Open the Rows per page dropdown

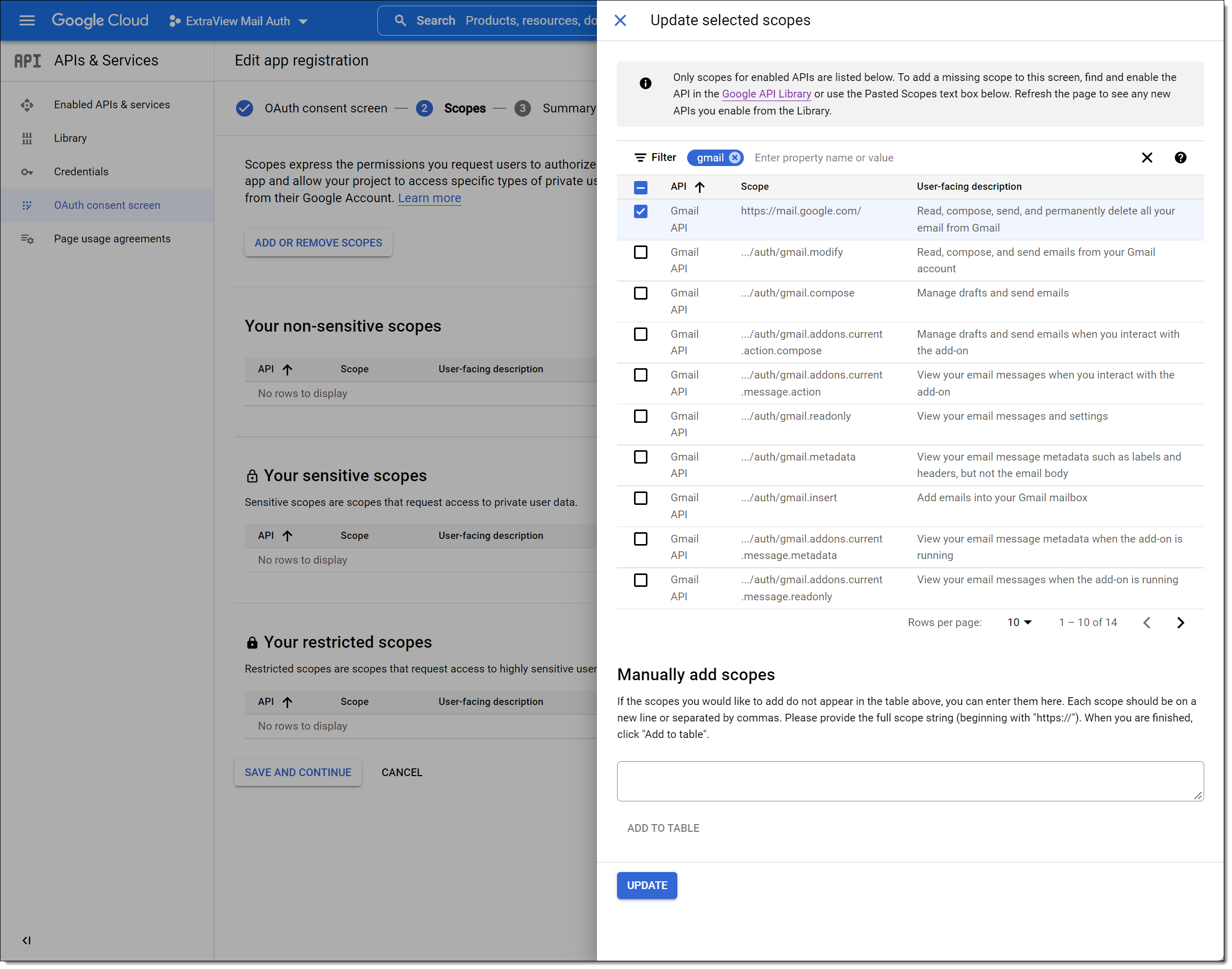1020,622
